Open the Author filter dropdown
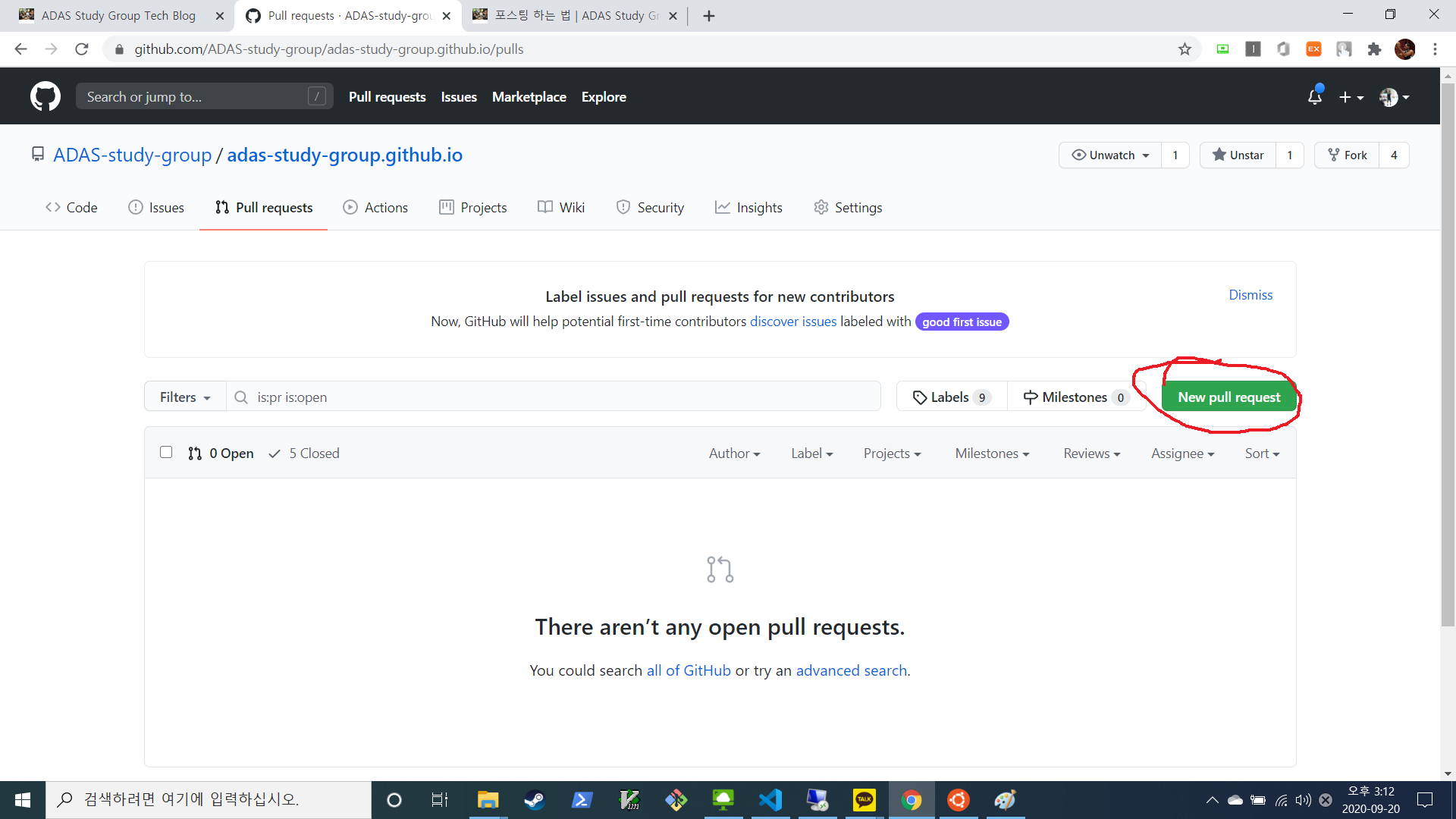Image resolution: width=1456 pixels, height=819 pixels. [x=733, y=453]
